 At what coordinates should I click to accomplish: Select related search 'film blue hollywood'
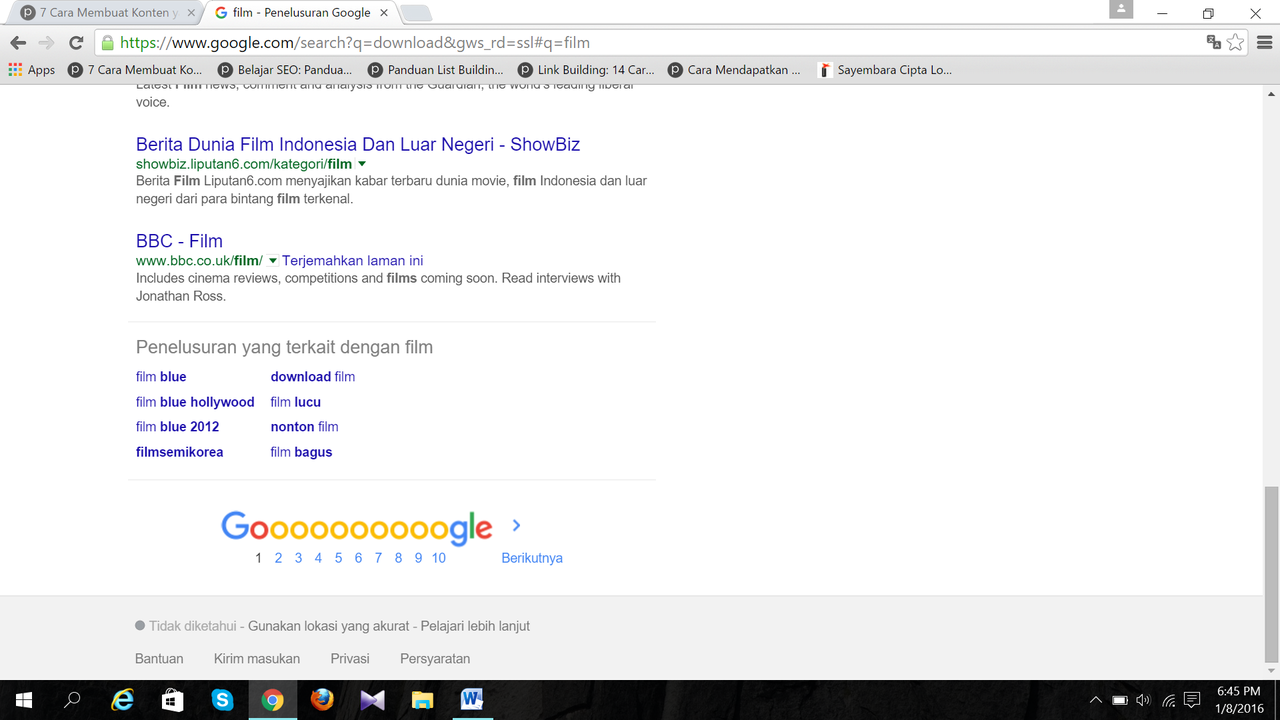[x=195, y=402]
